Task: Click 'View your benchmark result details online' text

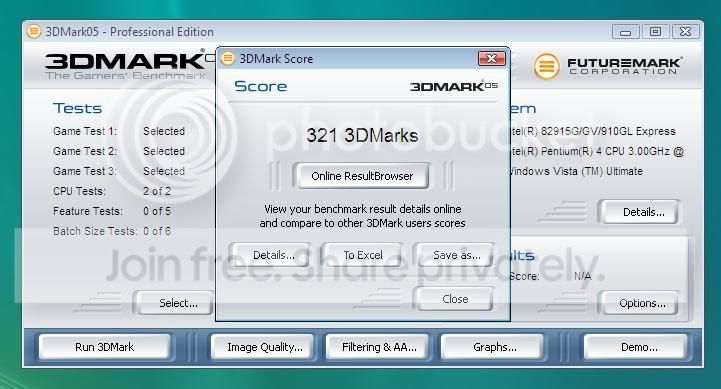Action: tap(362, 209)
